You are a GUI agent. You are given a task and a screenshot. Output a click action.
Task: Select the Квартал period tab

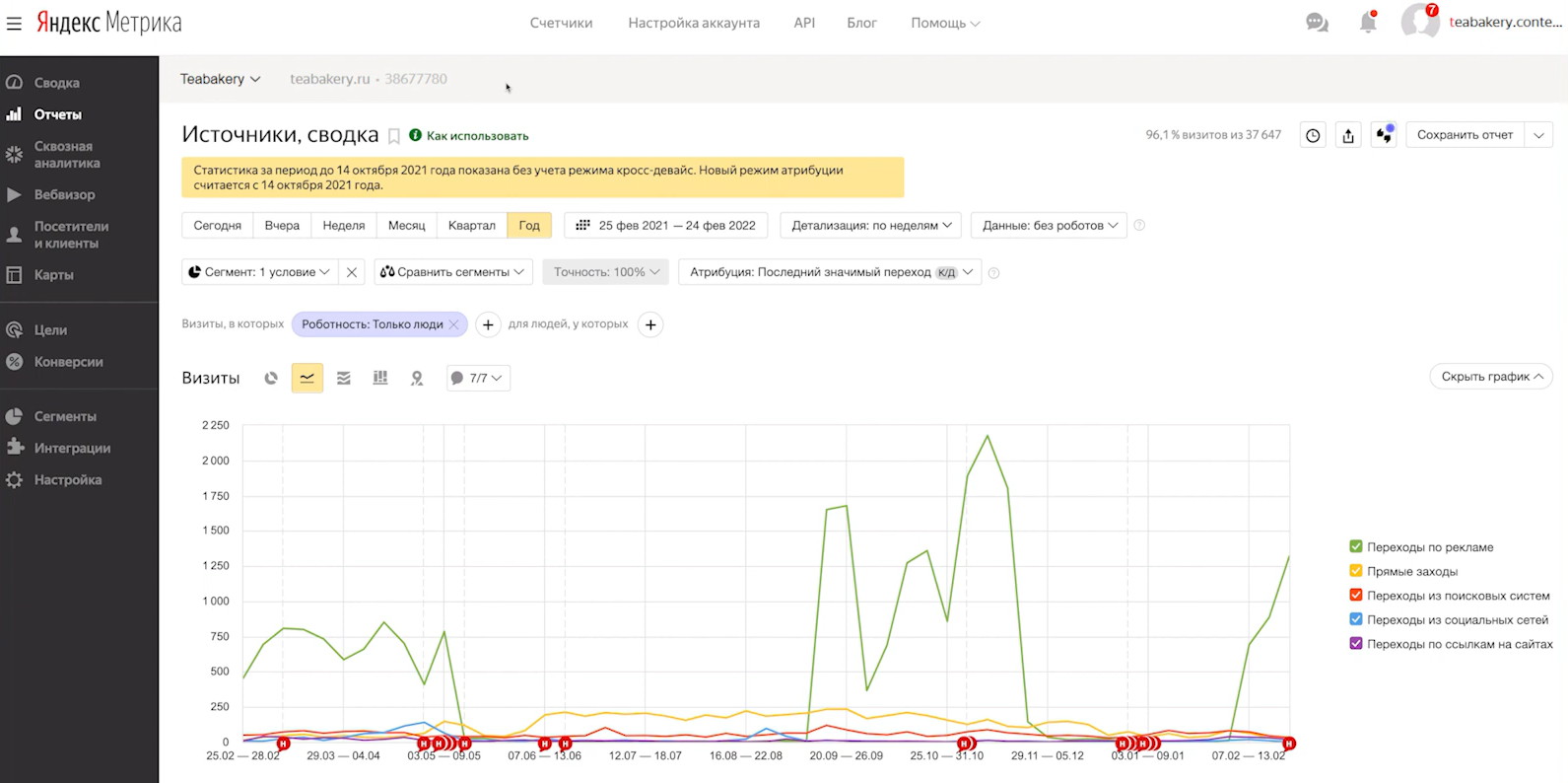pyautogui.click(x=471, y=226)
